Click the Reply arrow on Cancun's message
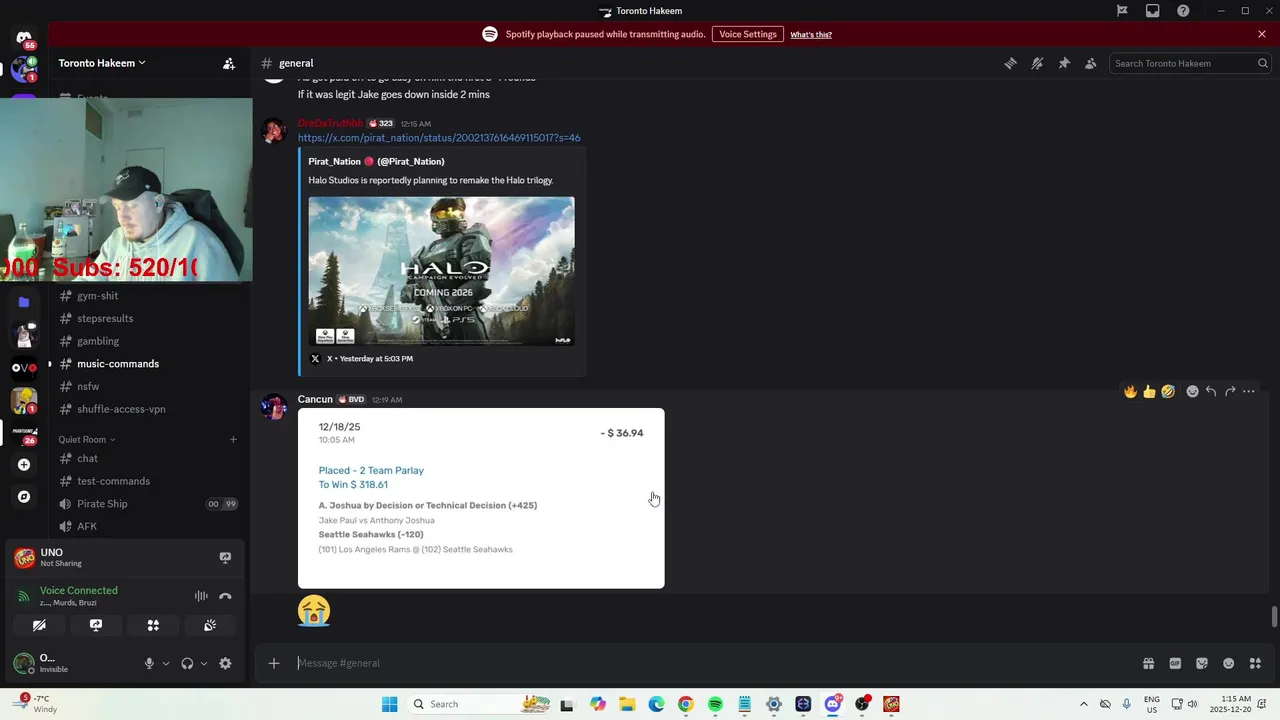 coord(1211,391)
